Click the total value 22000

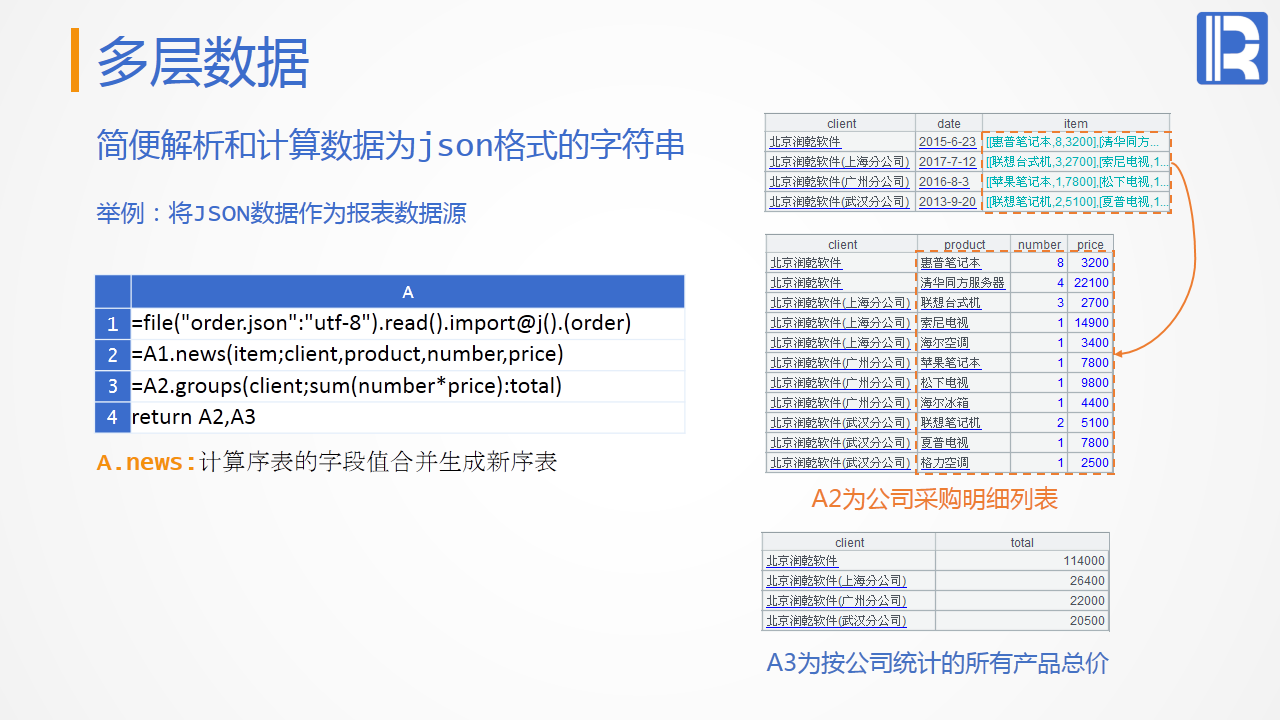(x=1088, y=601)
